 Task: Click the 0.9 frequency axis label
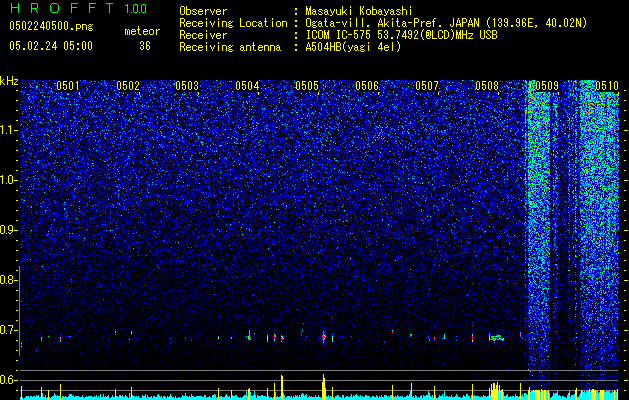click(9, 230)
